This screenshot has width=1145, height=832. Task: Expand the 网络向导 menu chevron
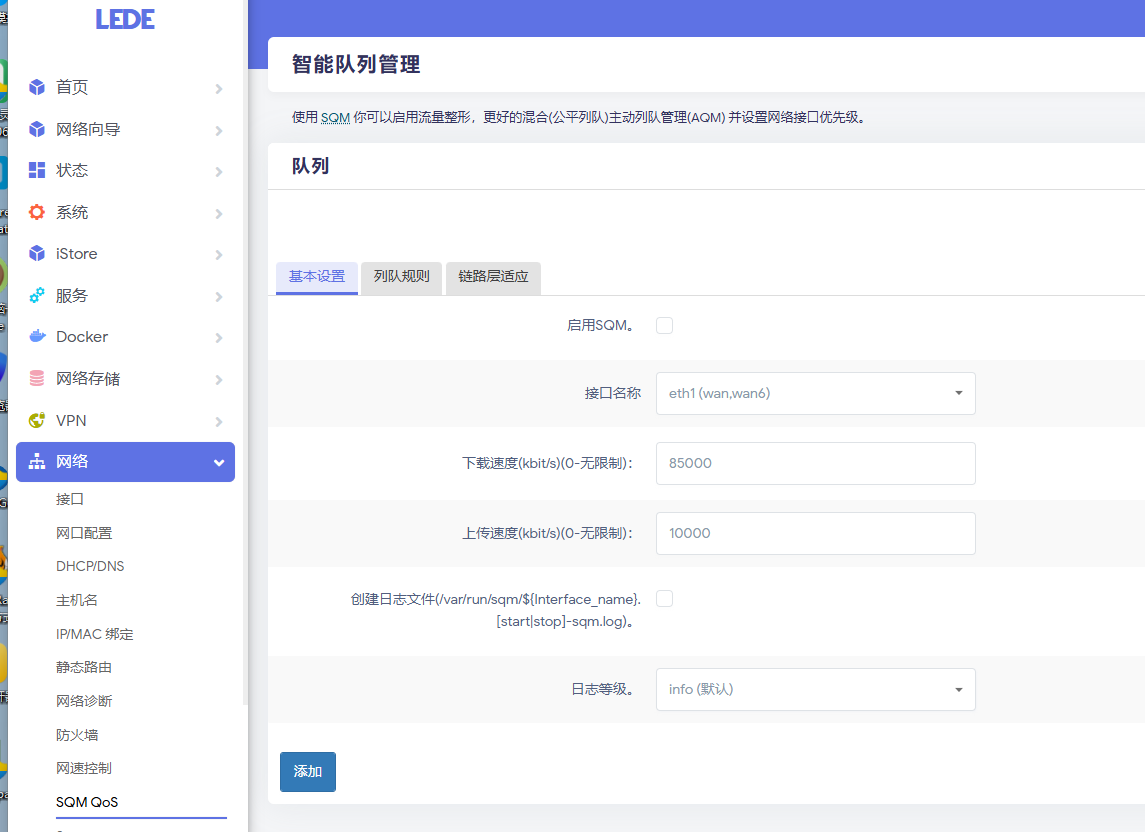click(219, 130)
